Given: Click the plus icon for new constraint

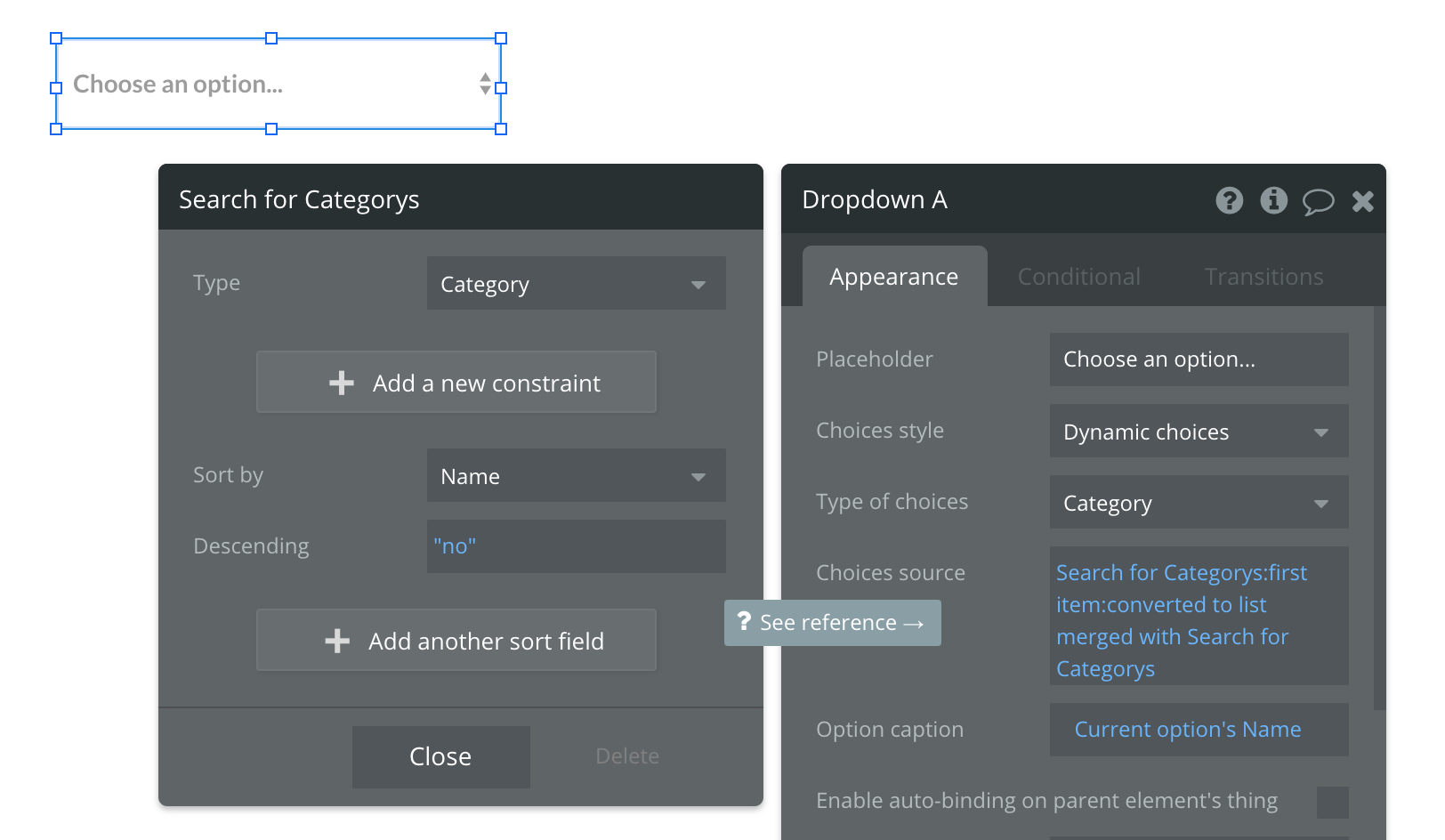Looking at the screenshot, I should [342, 384].
